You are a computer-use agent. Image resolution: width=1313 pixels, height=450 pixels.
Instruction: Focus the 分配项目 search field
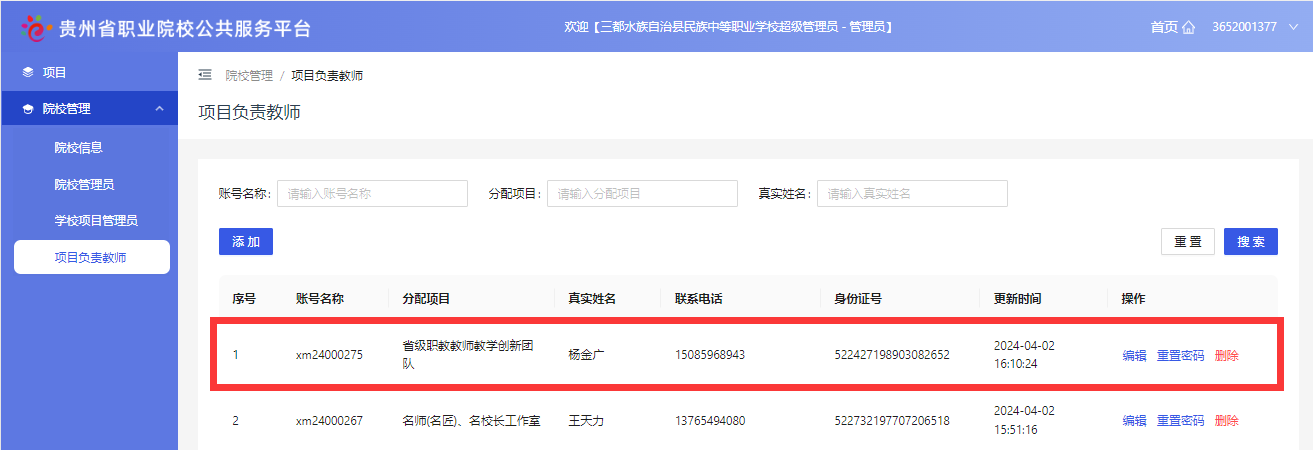coord(642,194)
